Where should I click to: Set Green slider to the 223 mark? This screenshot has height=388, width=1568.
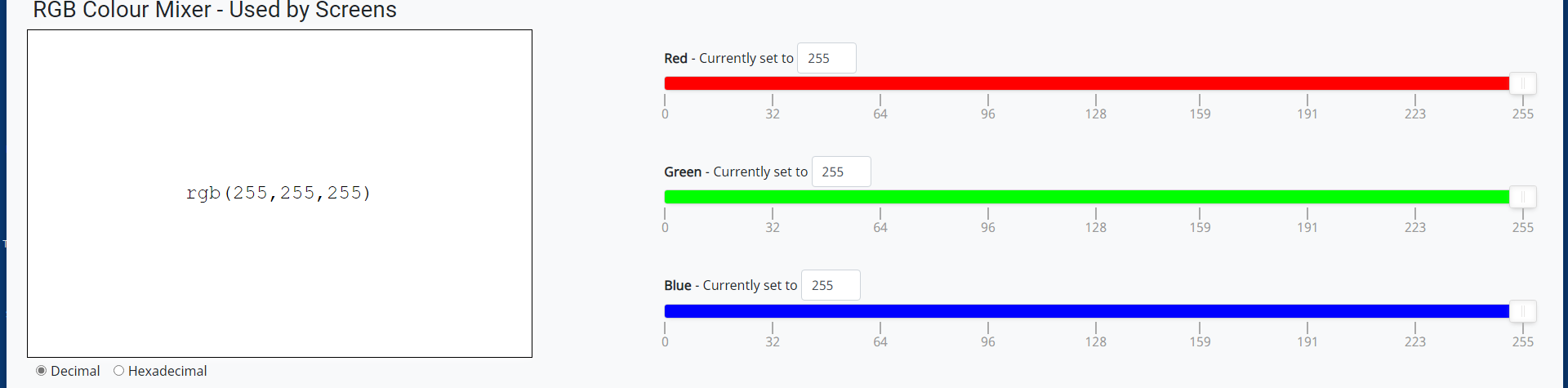[1415, 197]
